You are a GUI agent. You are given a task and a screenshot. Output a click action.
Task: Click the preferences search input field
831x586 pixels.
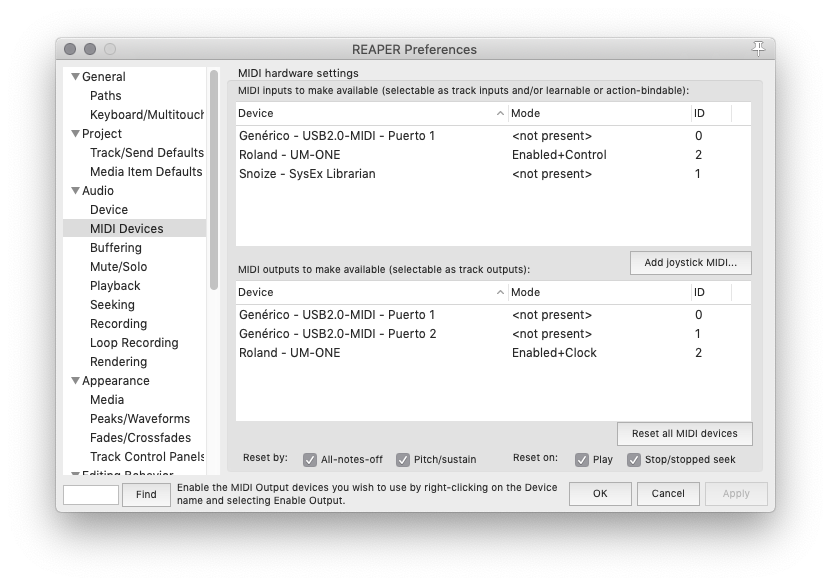pyautogui.click(x=91, y=495)
